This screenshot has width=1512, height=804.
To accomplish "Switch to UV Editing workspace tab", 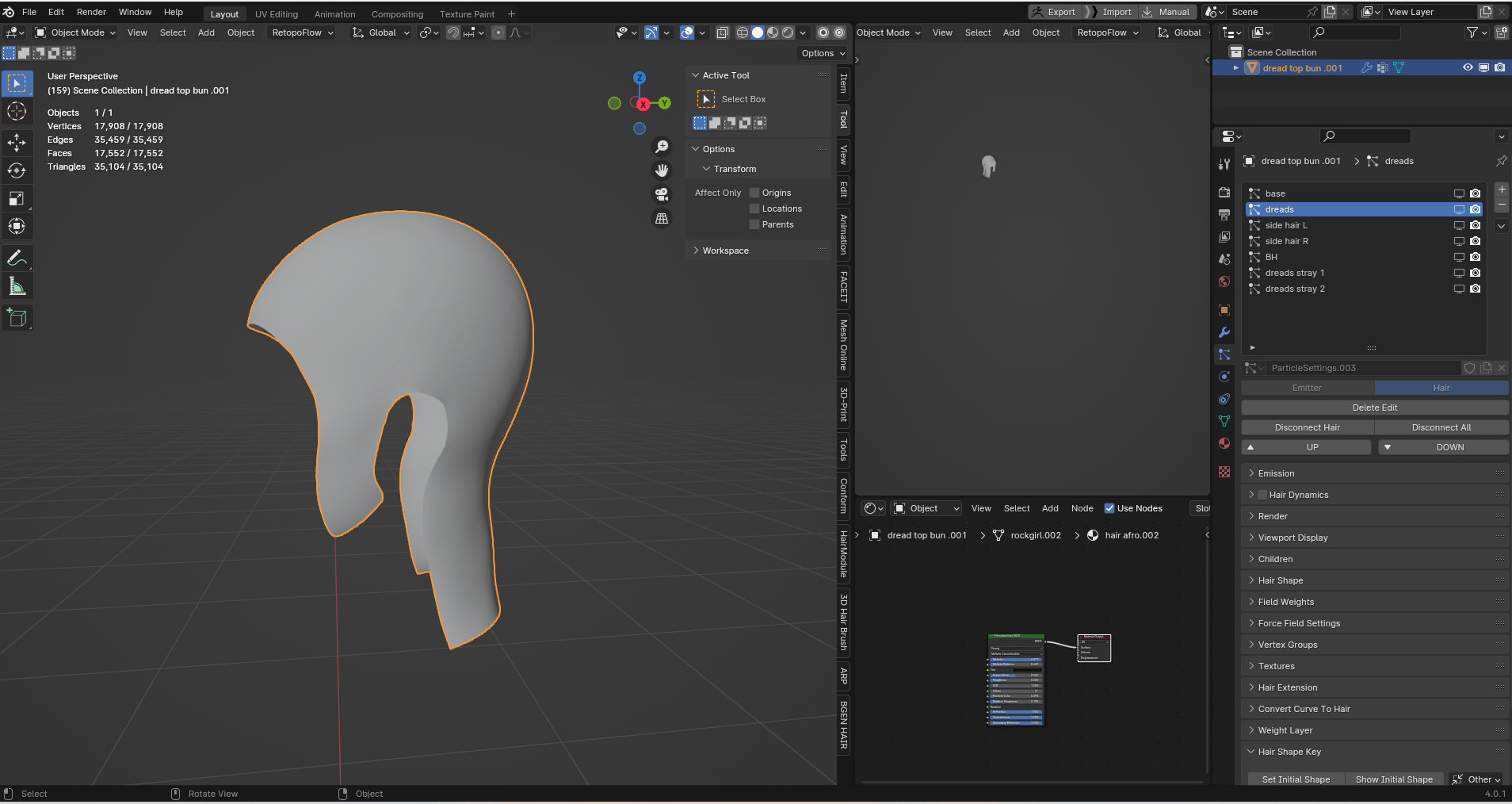I will pyautogui.click(x=277, y=14).
